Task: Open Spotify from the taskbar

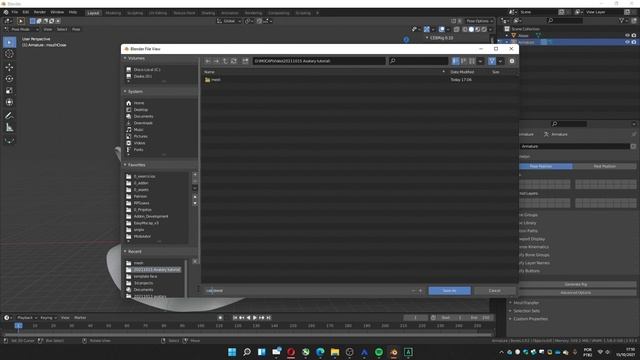Action: point(379,352)
